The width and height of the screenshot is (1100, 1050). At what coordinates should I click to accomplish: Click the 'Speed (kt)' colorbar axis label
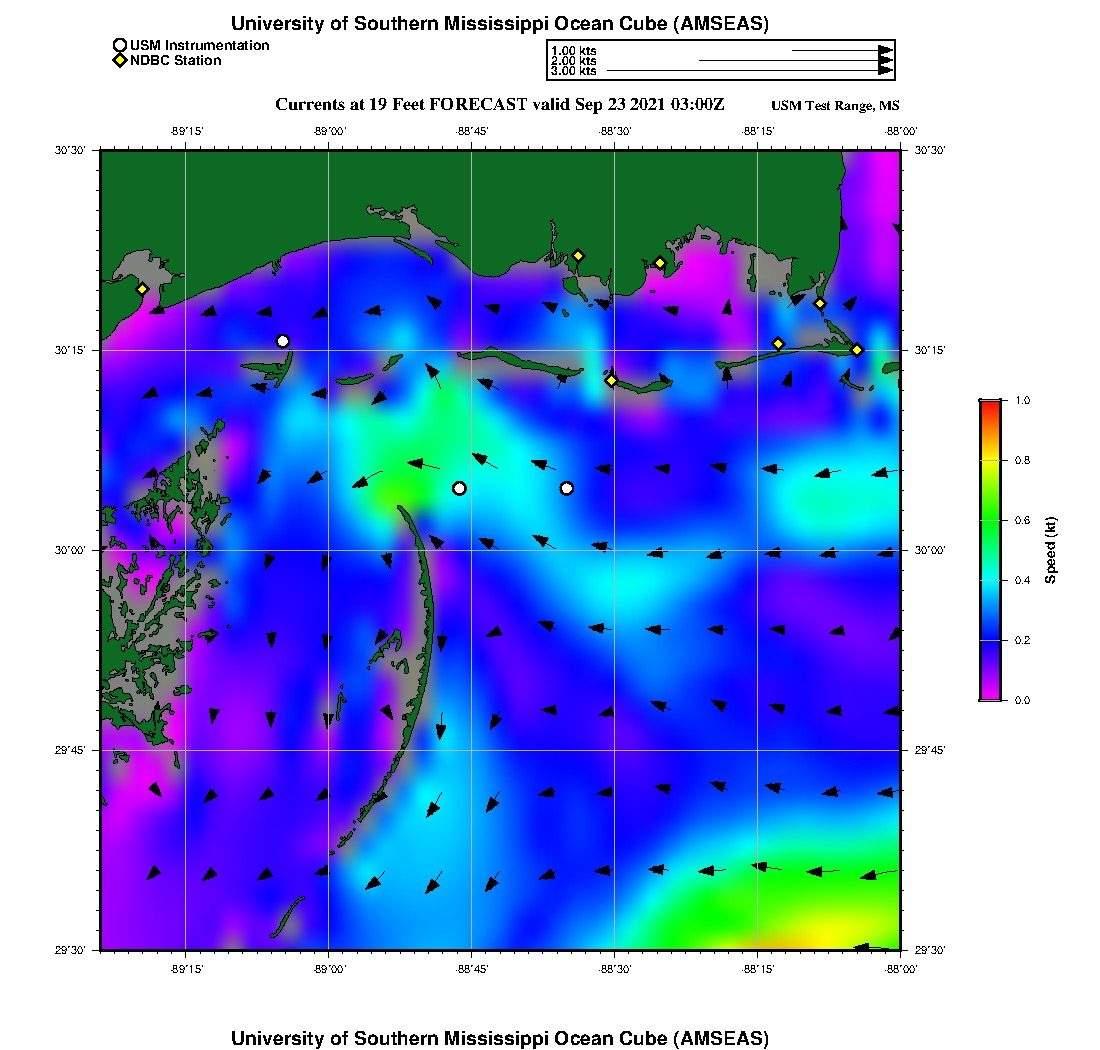(x=1051, y=550)
